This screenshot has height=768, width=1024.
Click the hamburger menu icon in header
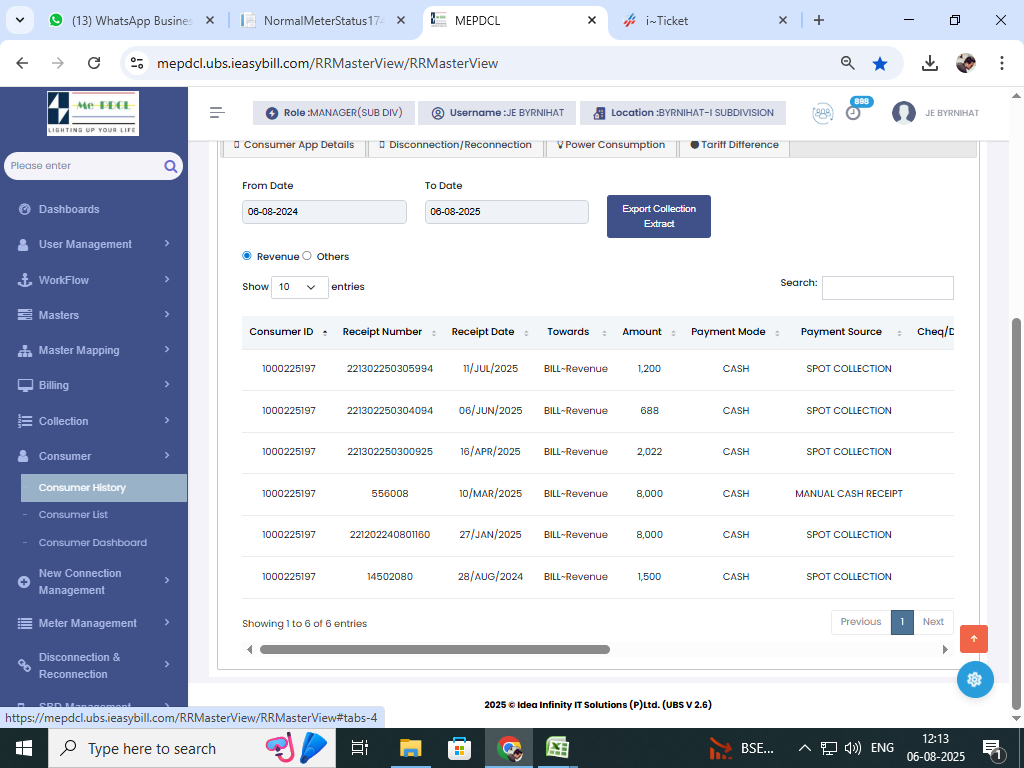tap(217, 113)
